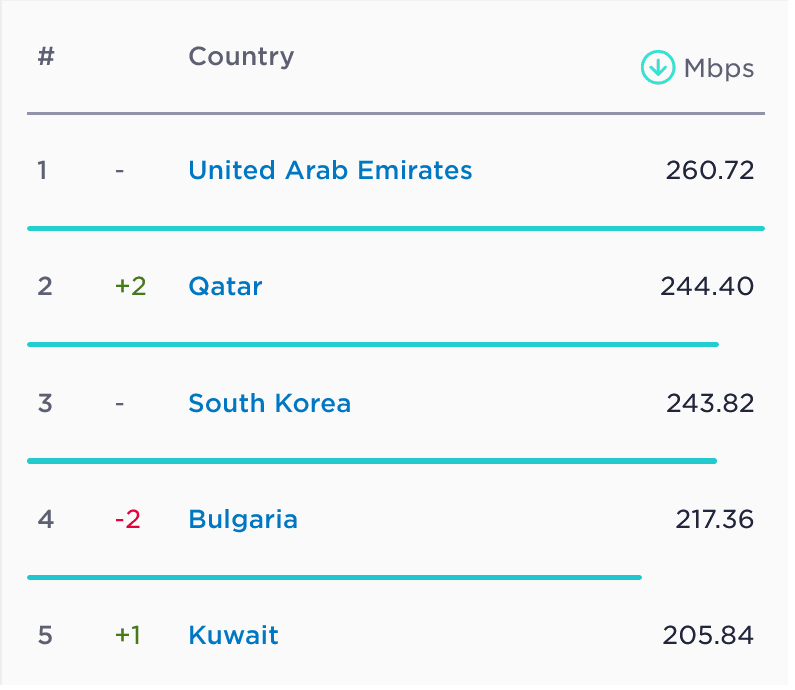795x690 pixels.
Task: Click the # rank column header
Action: 46,56
